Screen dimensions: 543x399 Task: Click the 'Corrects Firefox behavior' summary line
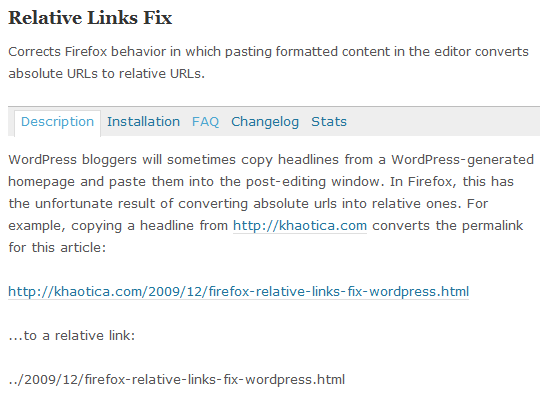pyautogui.click(x=268, y=52)
